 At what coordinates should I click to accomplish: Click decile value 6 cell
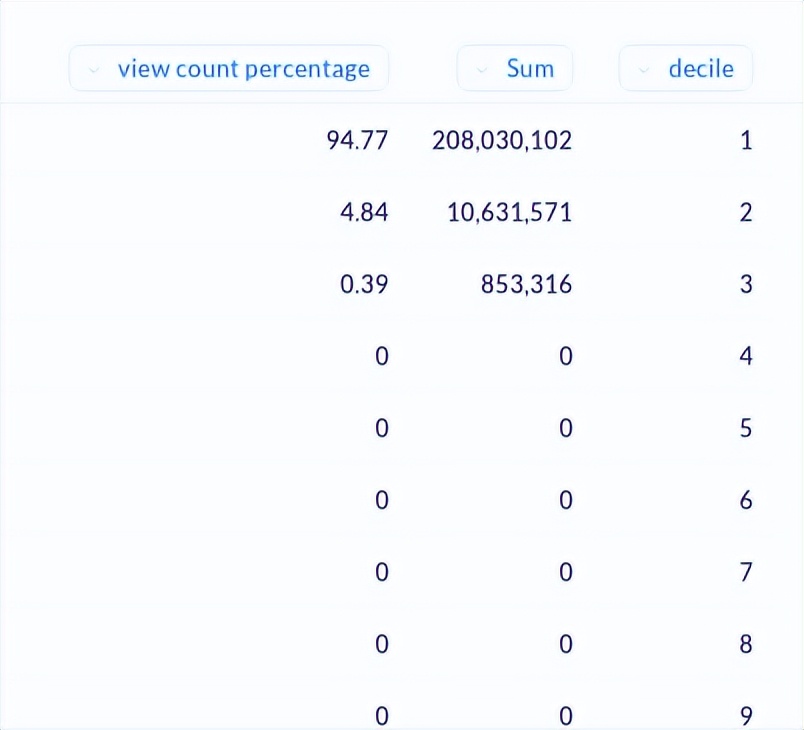(745, 501)
